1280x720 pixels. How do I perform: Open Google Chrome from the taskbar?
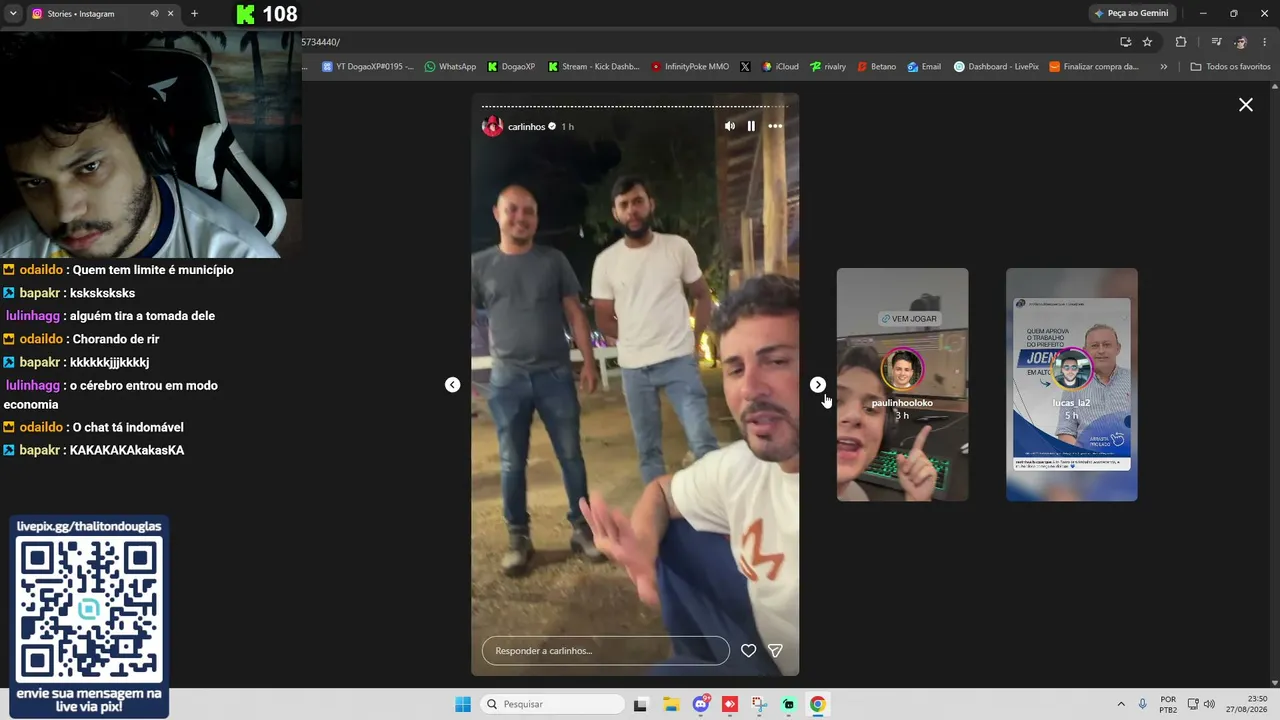click(818, 704)
